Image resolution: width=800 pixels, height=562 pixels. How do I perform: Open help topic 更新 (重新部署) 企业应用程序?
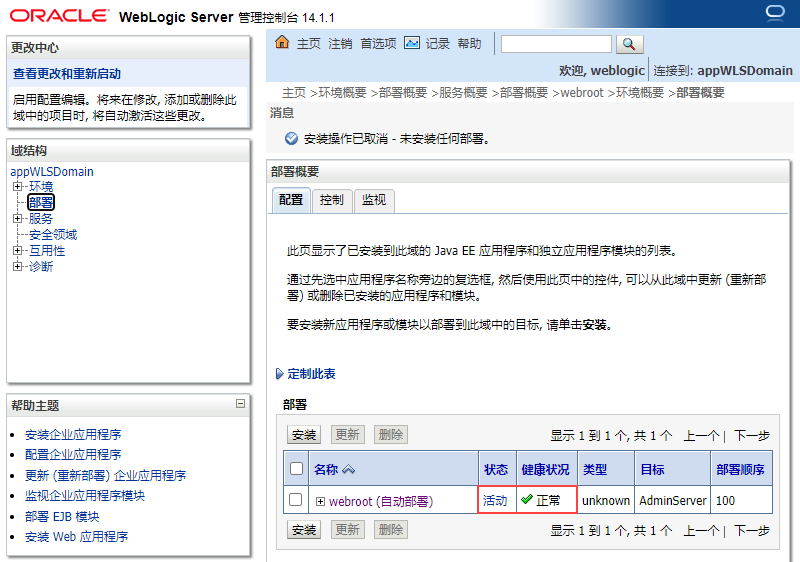click(106, 475)
